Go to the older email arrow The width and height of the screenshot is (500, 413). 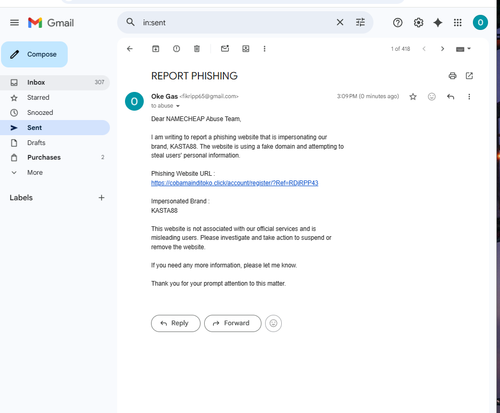[x=442, y=49]
